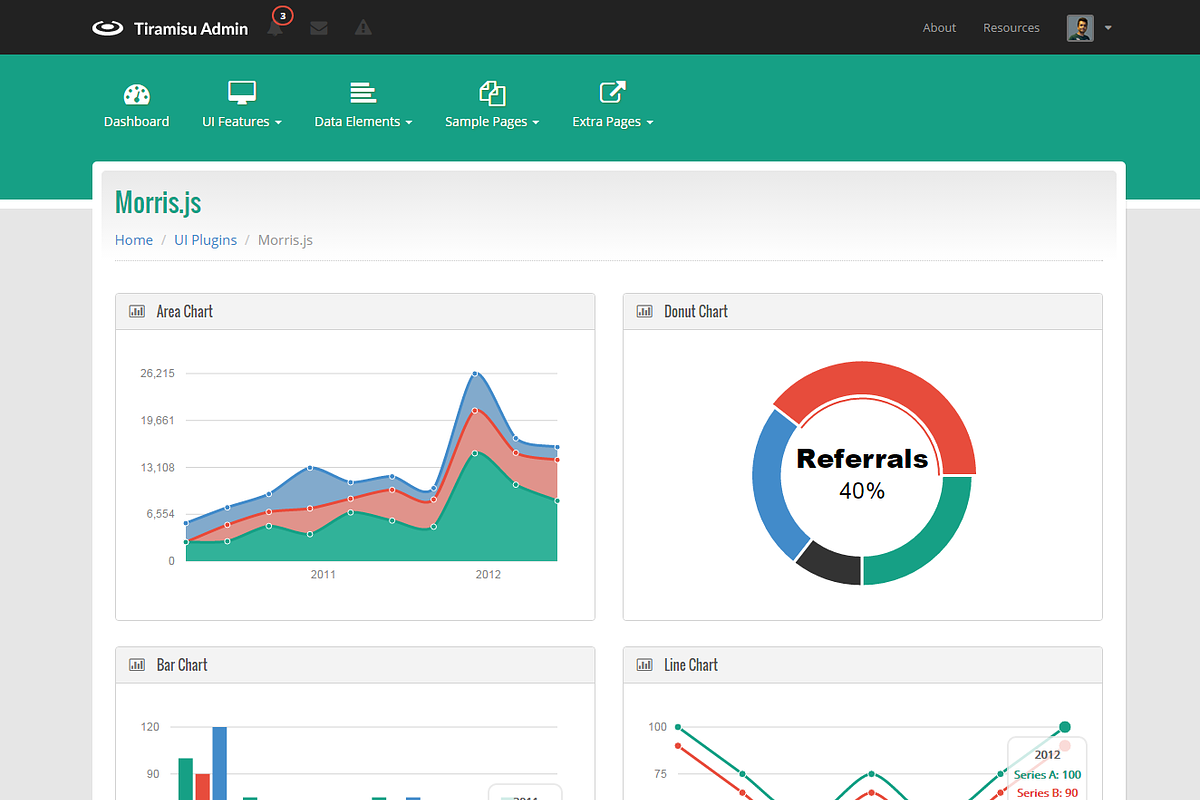Click the Area Chart panel title
1200x800 pixels.
point(185,311)
